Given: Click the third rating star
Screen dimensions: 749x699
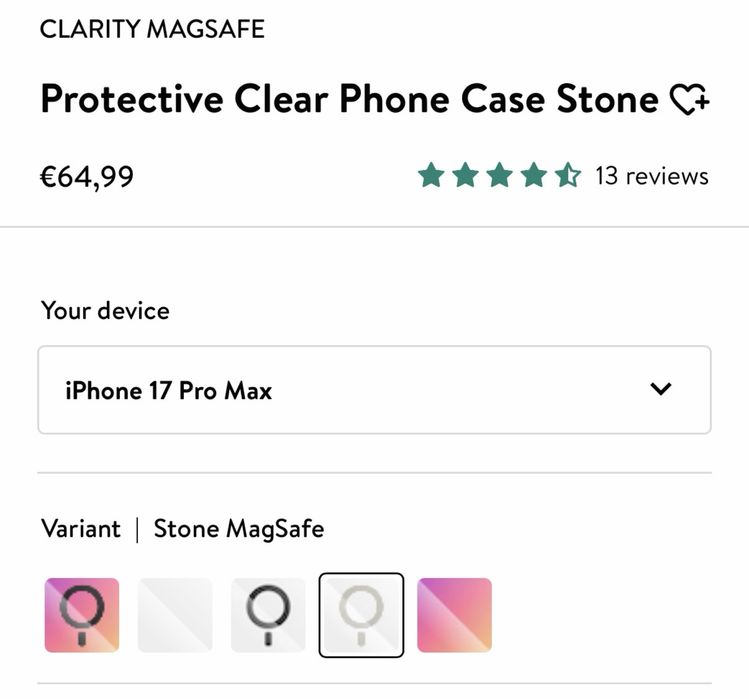Looking at the screenshot, I should click(499, 177).
